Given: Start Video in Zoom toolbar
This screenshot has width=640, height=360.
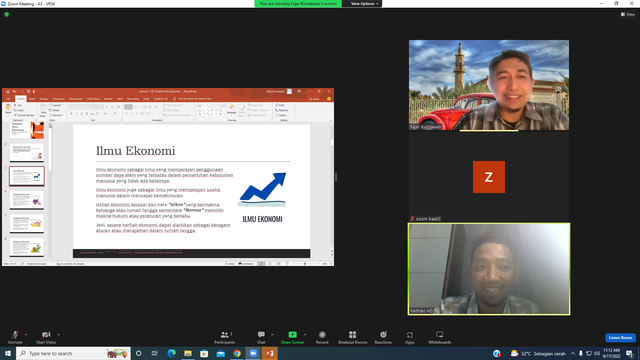Looking at the screenshot, I should tap(46, 337).
